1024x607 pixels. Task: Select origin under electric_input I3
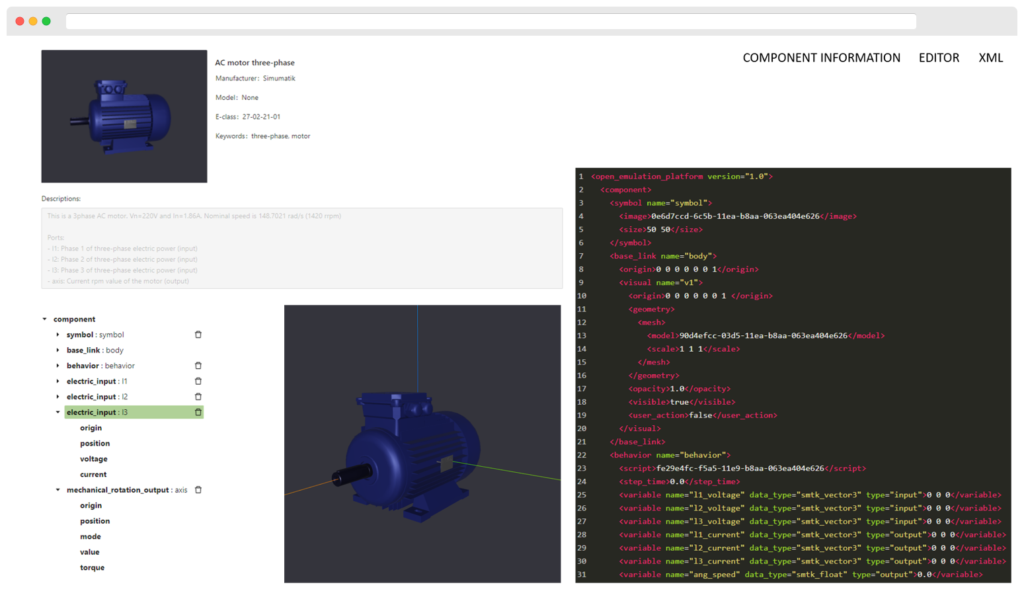(x=91, y=428)
